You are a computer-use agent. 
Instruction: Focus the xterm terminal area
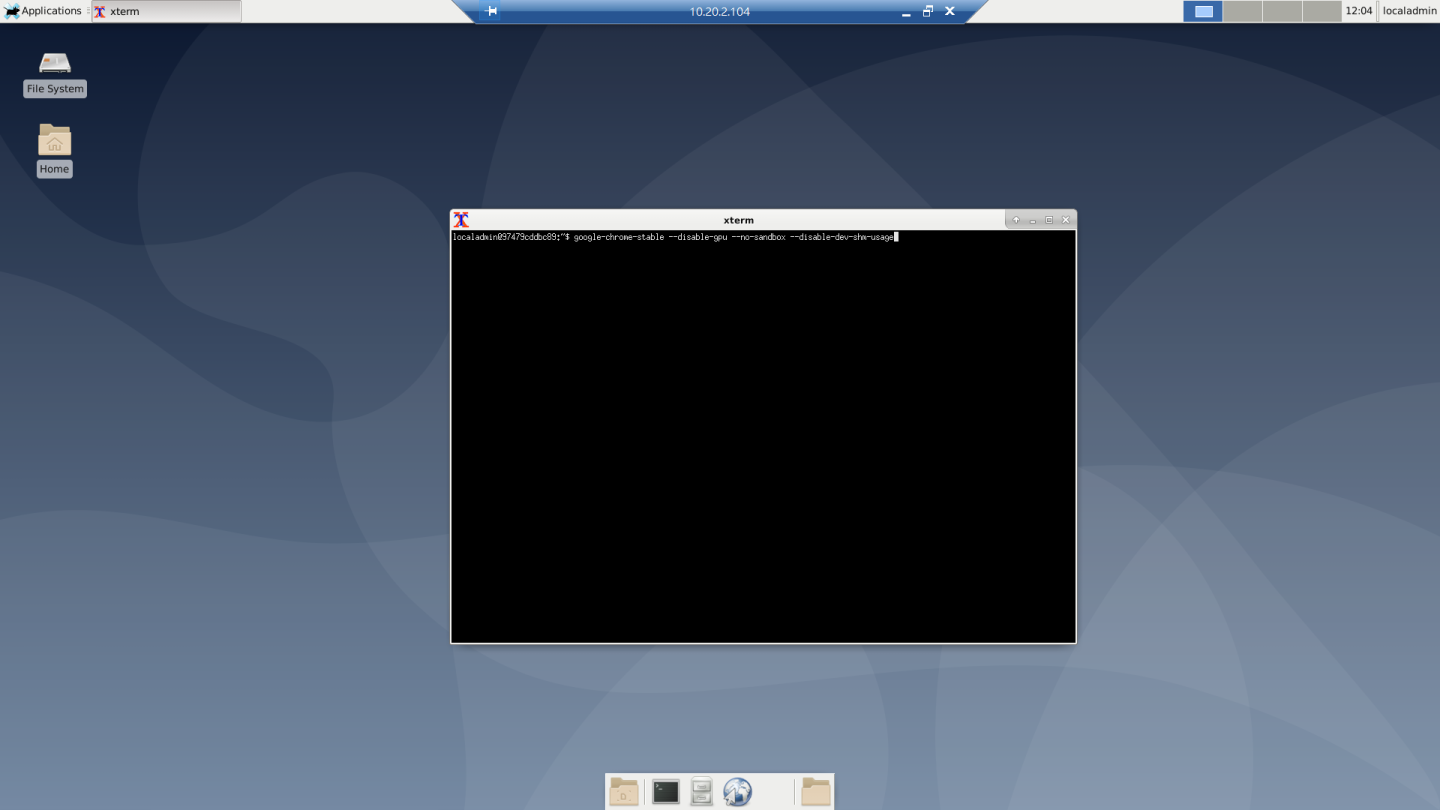[763, 437]
